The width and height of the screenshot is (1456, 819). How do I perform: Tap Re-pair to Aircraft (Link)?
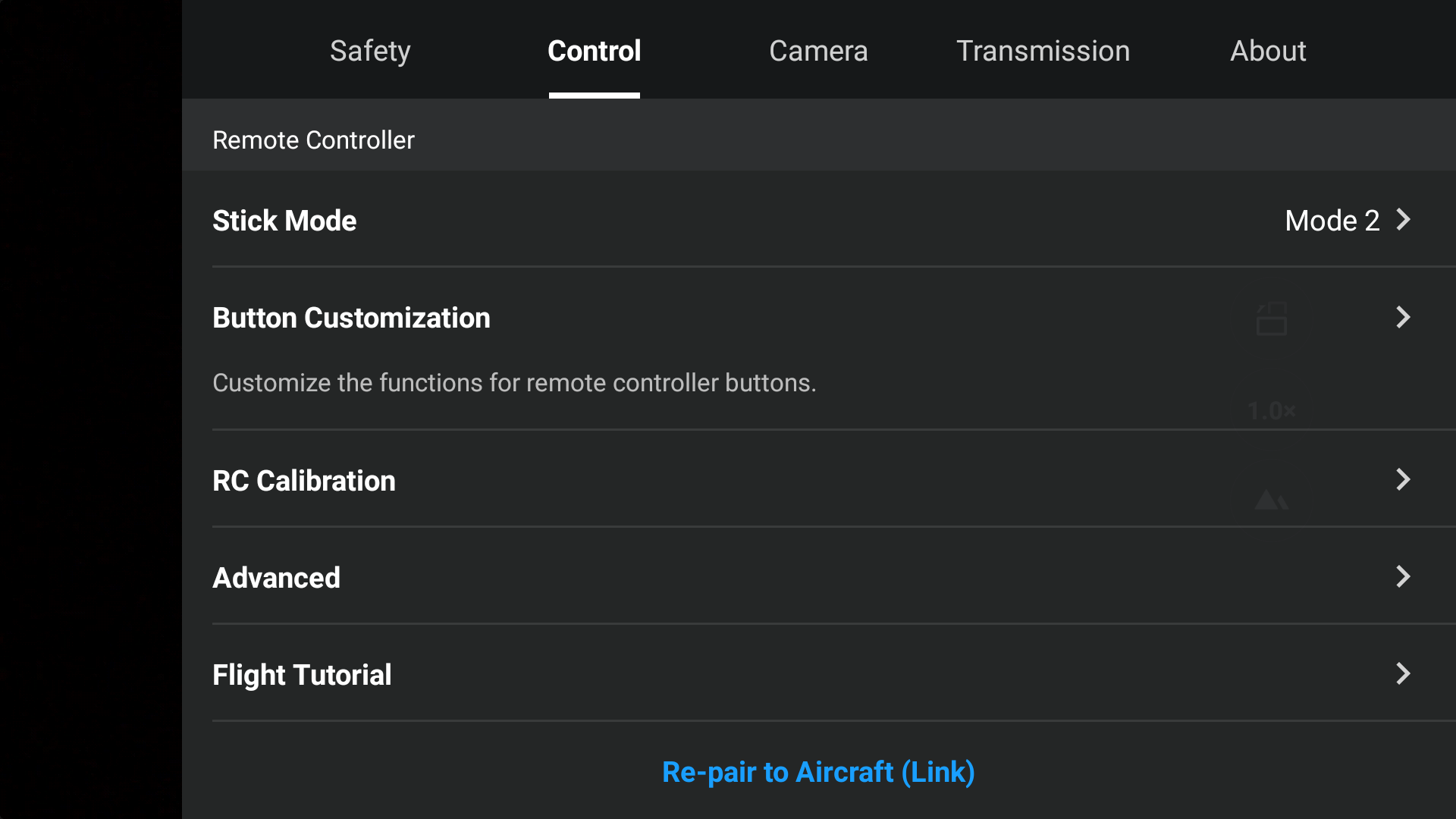[818, 772]
